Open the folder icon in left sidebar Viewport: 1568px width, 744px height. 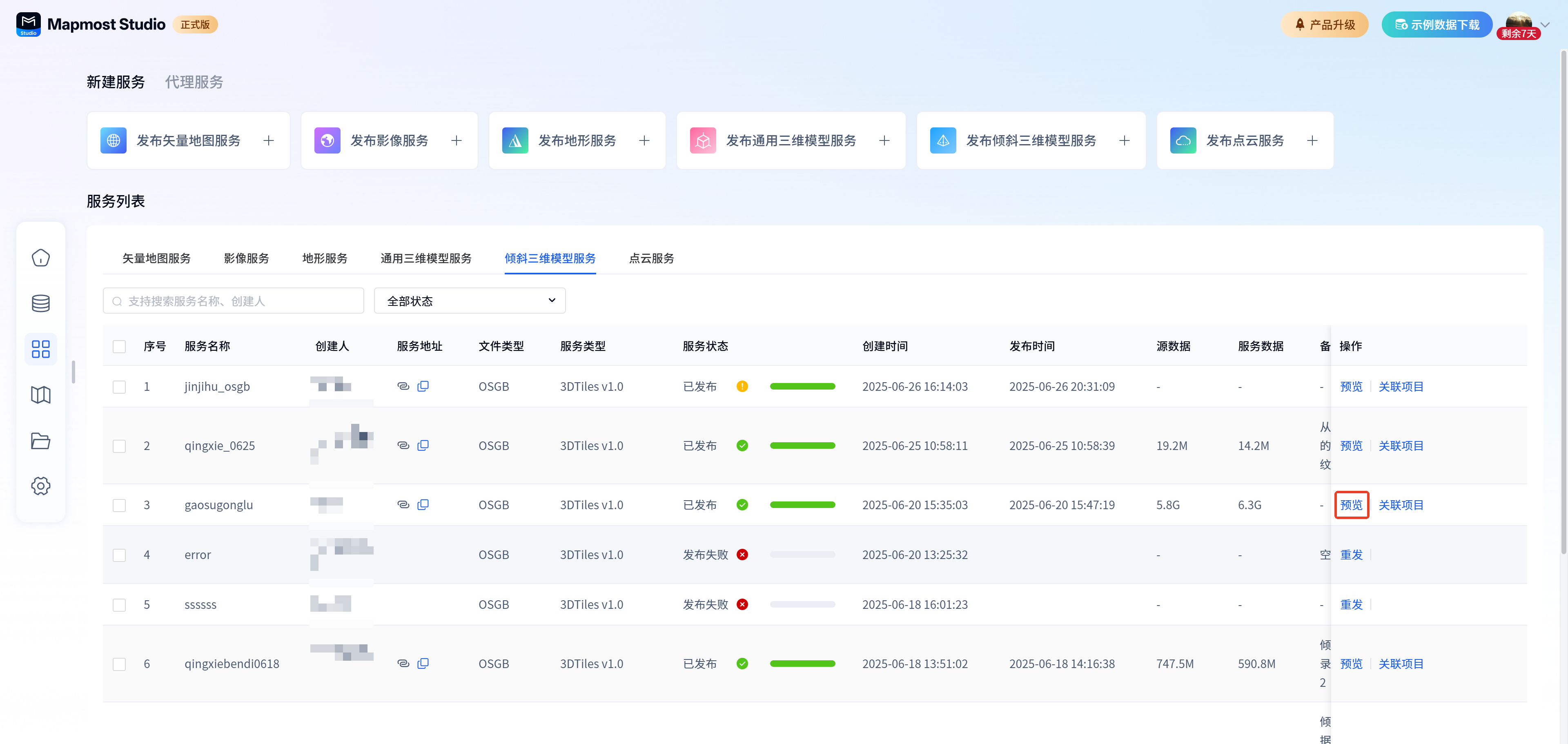click(x=41, y=441)
